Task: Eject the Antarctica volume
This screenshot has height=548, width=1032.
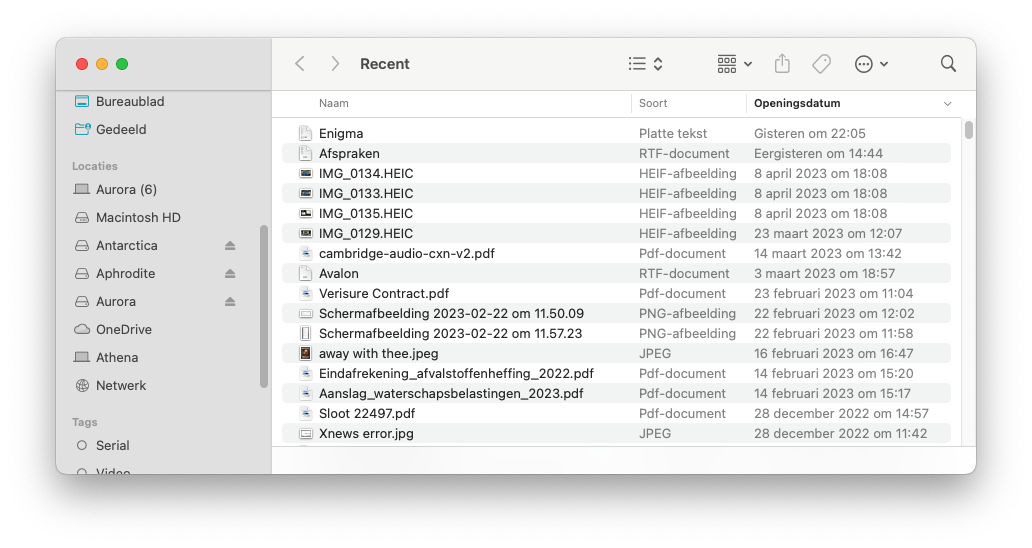Action: coord(230,246)
